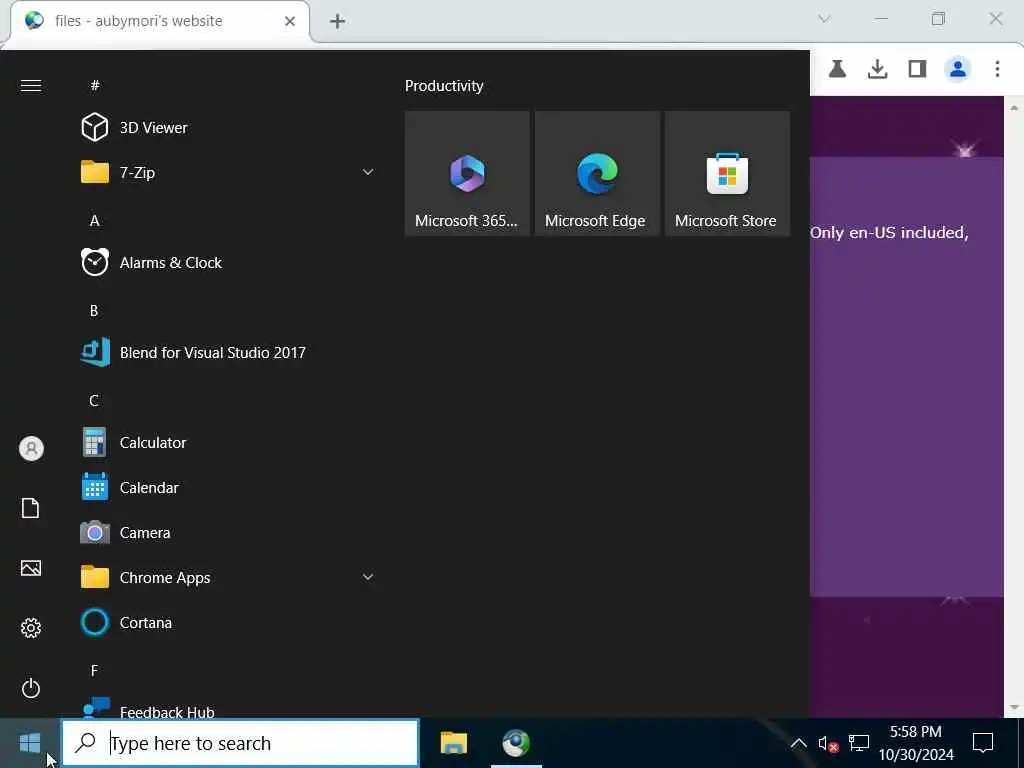The height and width of the screenshot is (768, 1024).
Task: Open the Calendar app
Action: (229, 488)
